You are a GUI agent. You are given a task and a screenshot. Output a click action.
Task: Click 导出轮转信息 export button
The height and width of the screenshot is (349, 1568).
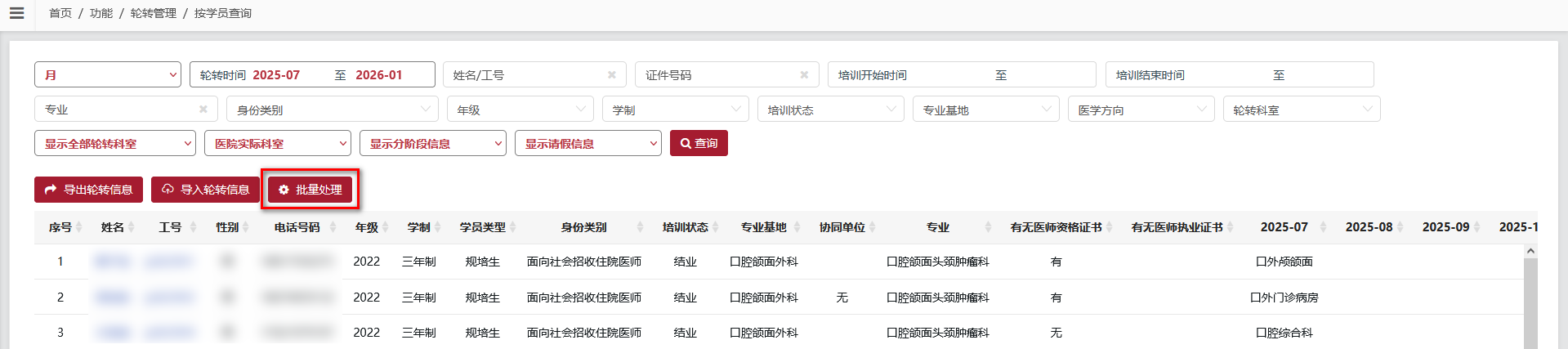click(88, 190)
